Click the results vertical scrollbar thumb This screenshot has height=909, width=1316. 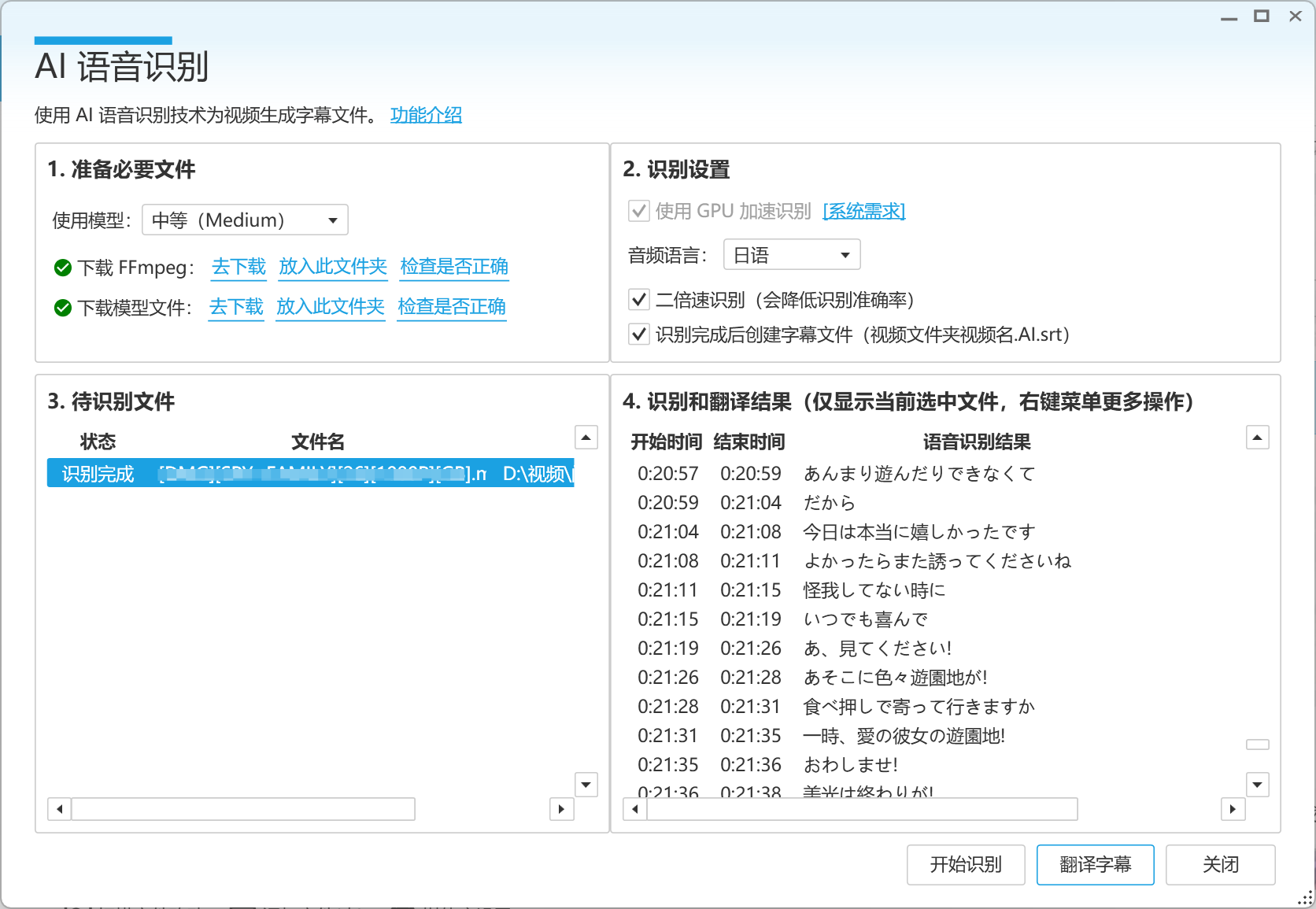1258,745
